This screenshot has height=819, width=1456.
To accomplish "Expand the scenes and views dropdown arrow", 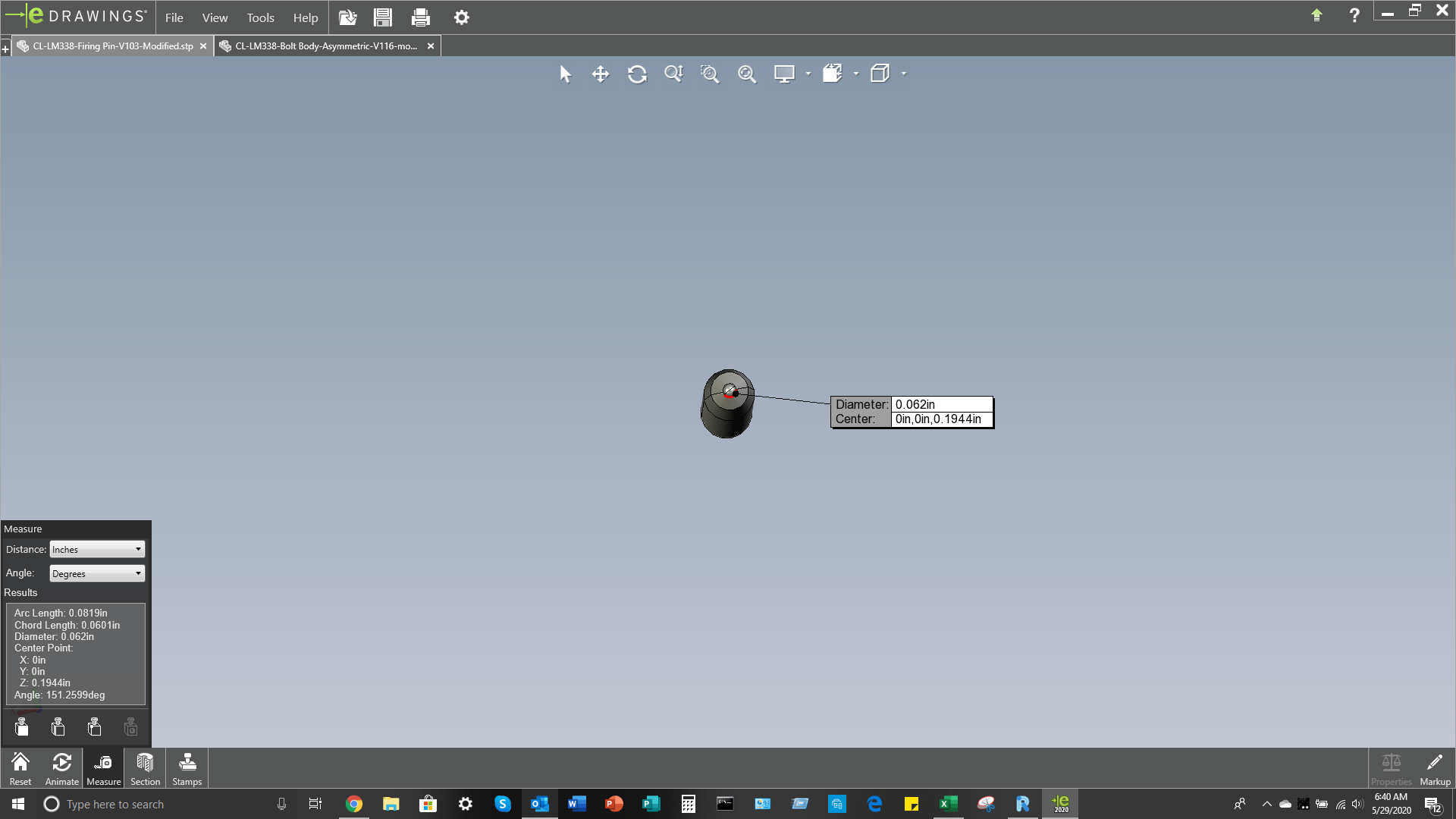I will [x=856, y=74].
